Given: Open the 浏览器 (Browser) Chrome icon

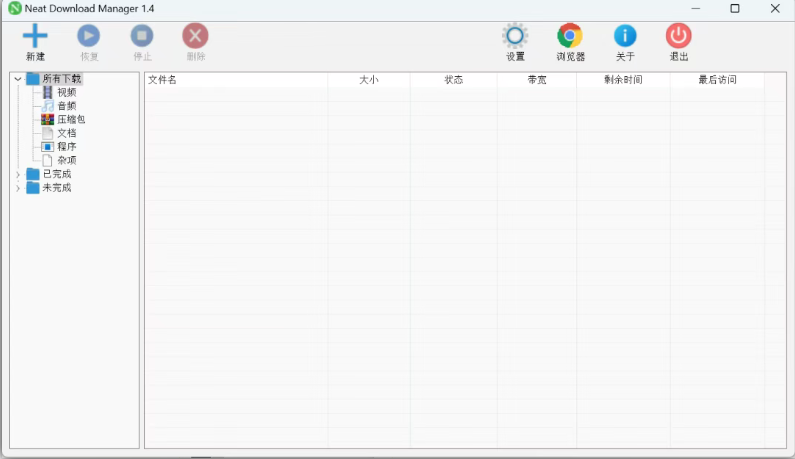Looking at the screenshot, I should (570, 37).
